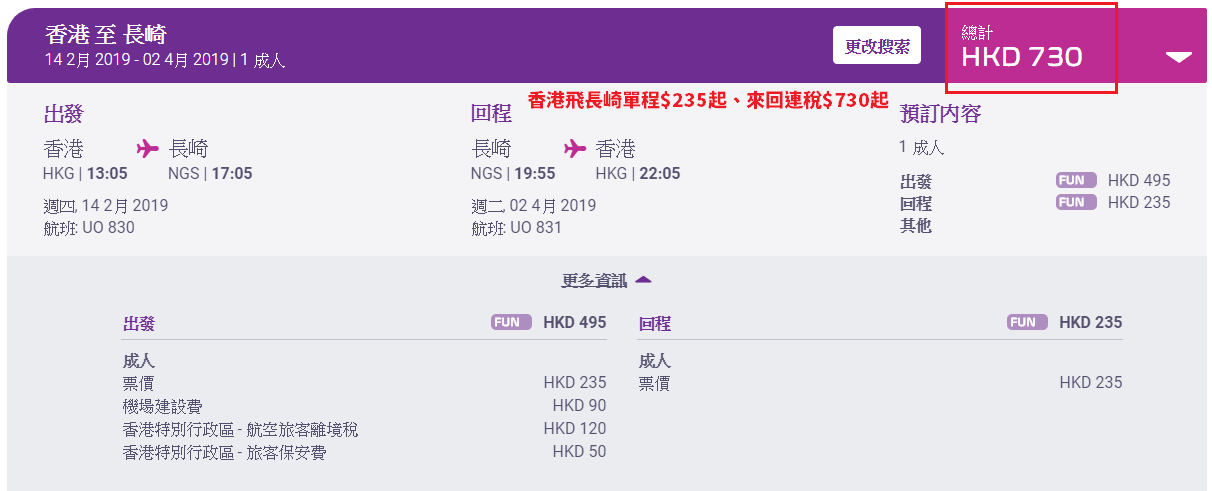Click FUN badge in 回程 fare breakdown
Viewport: 1212px width, 491px height.
[x=1028, y=322]
